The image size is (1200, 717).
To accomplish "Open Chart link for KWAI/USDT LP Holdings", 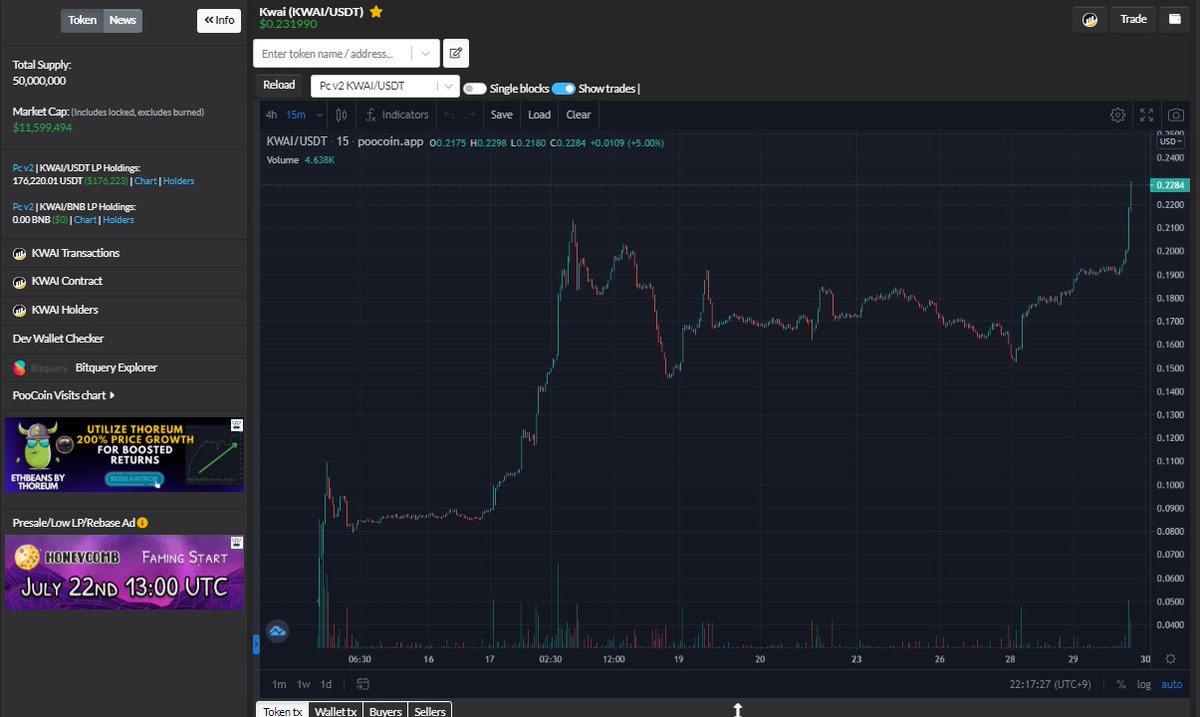I will pos(145,181).
